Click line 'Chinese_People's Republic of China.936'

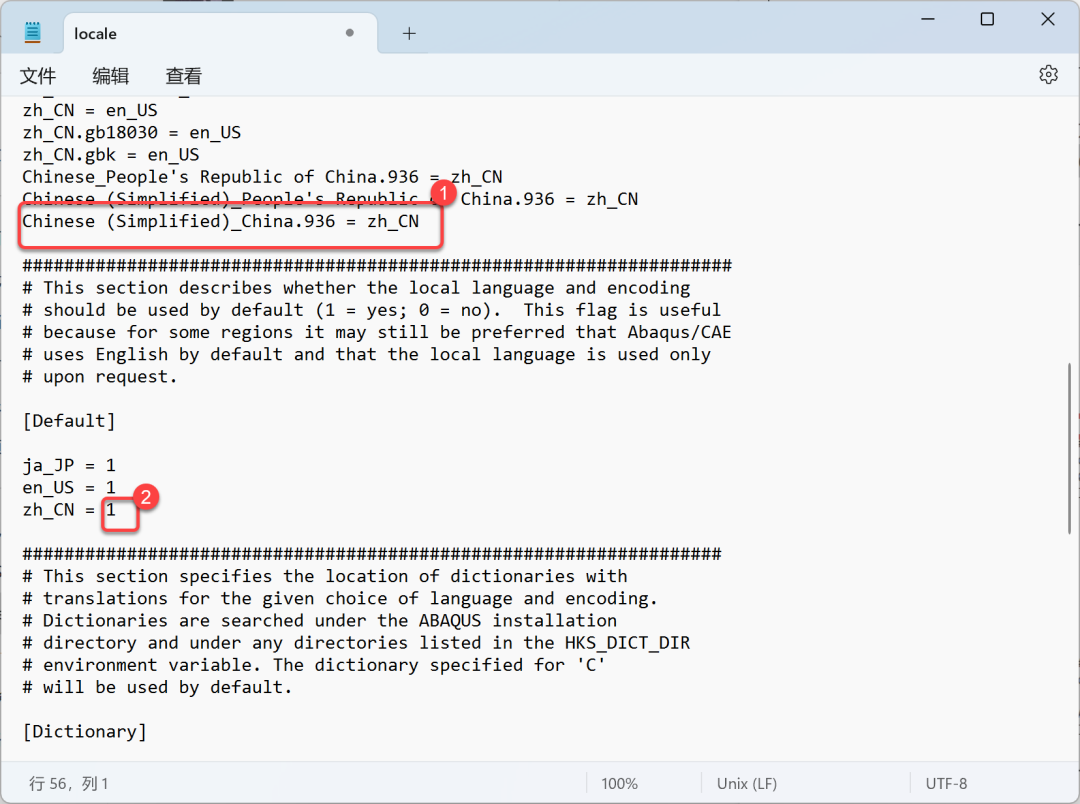262,177
